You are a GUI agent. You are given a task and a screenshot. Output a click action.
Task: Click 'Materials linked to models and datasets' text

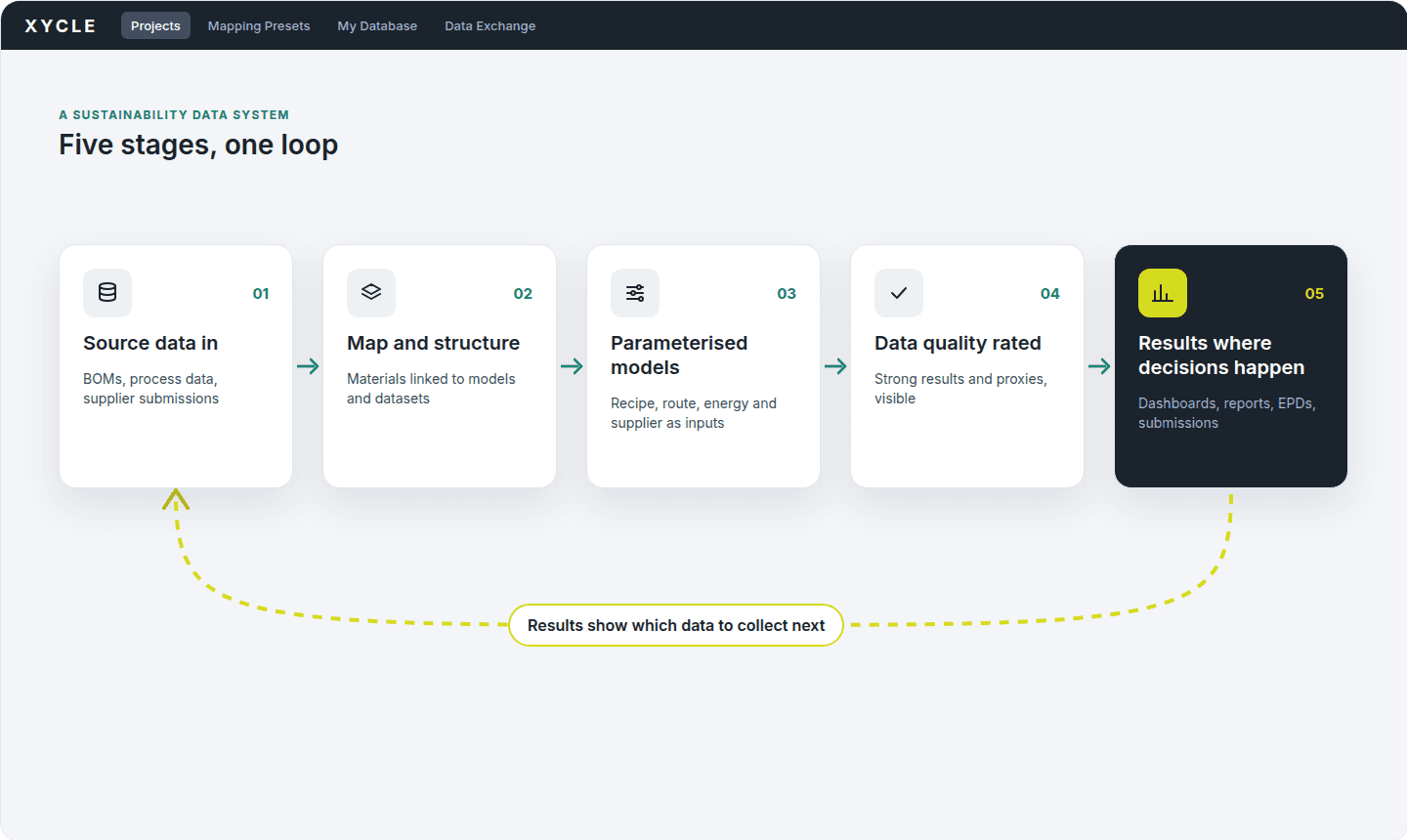pos(431,389)
